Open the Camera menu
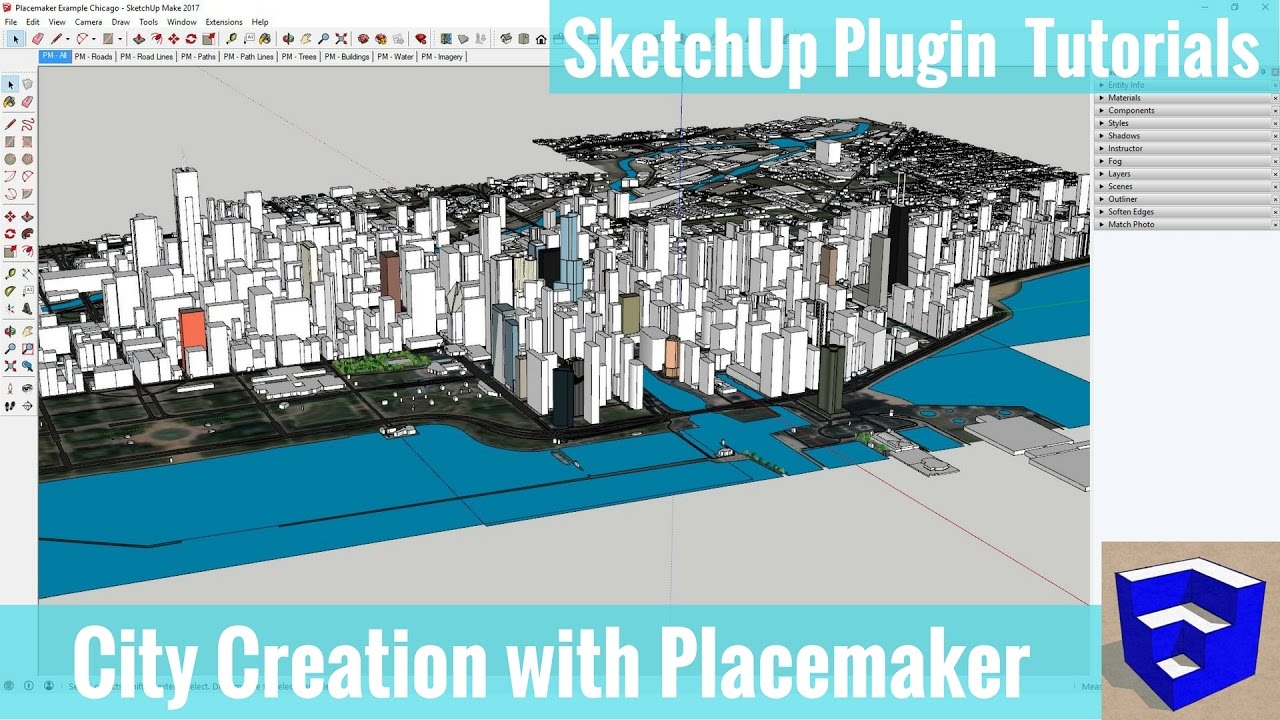Screen dimensions: 1280x720 click(88, 21)
